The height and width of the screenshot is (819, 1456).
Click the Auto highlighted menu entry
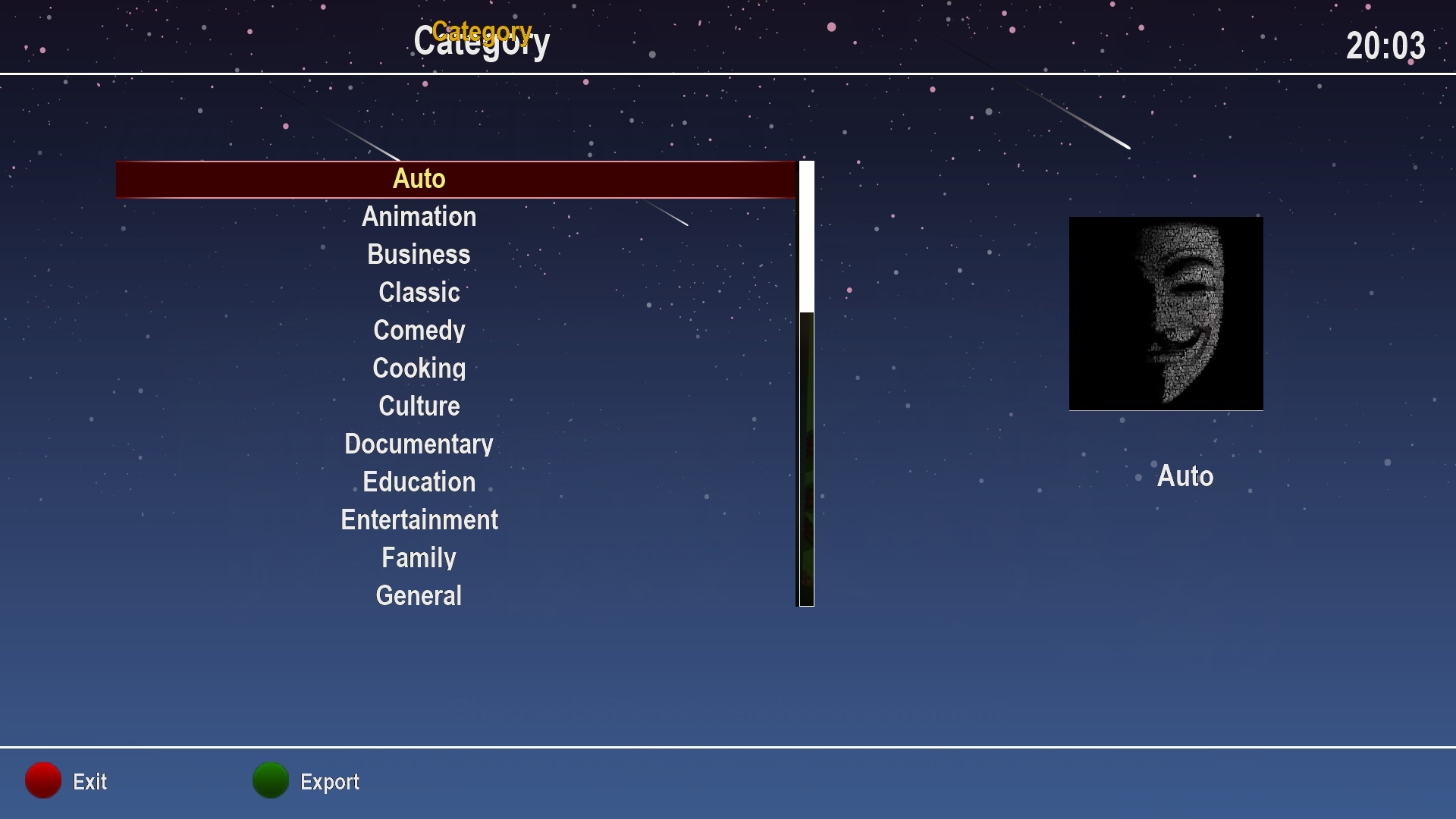tap(419, 178)
